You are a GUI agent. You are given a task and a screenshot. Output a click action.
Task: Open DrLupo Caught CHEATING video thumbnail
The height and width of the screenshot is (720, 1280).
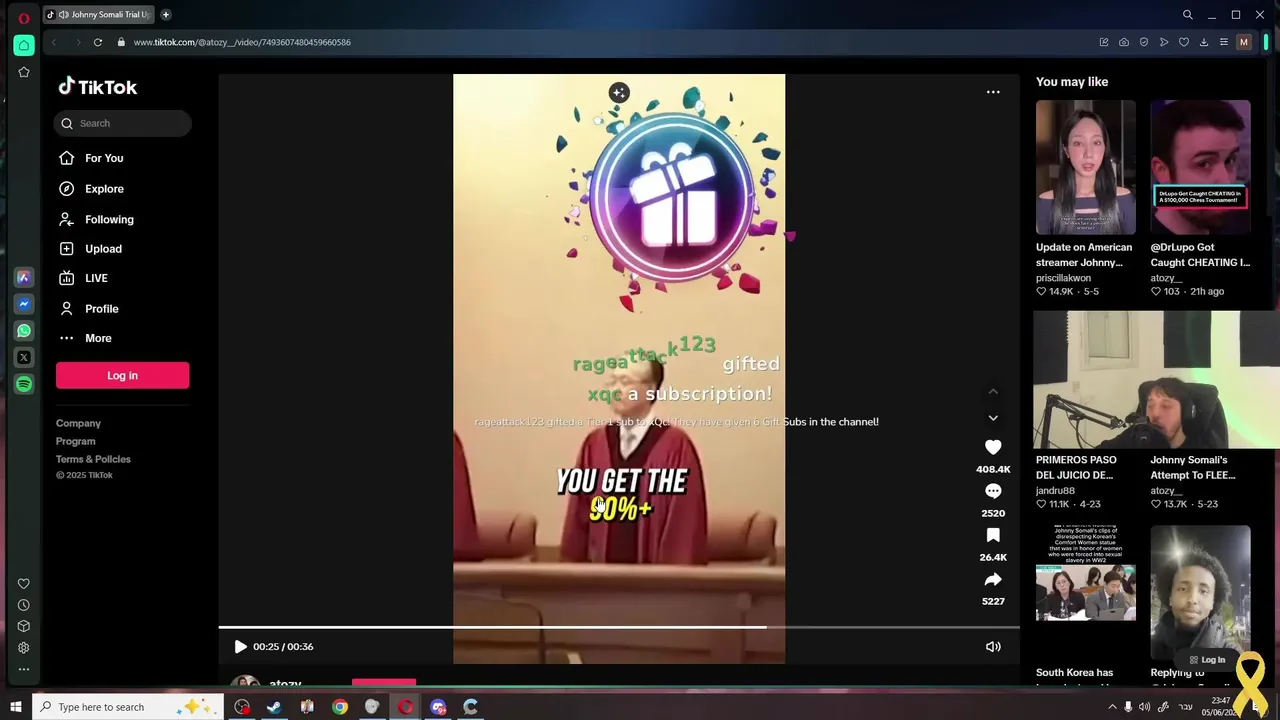click(x=1200, y=167)
